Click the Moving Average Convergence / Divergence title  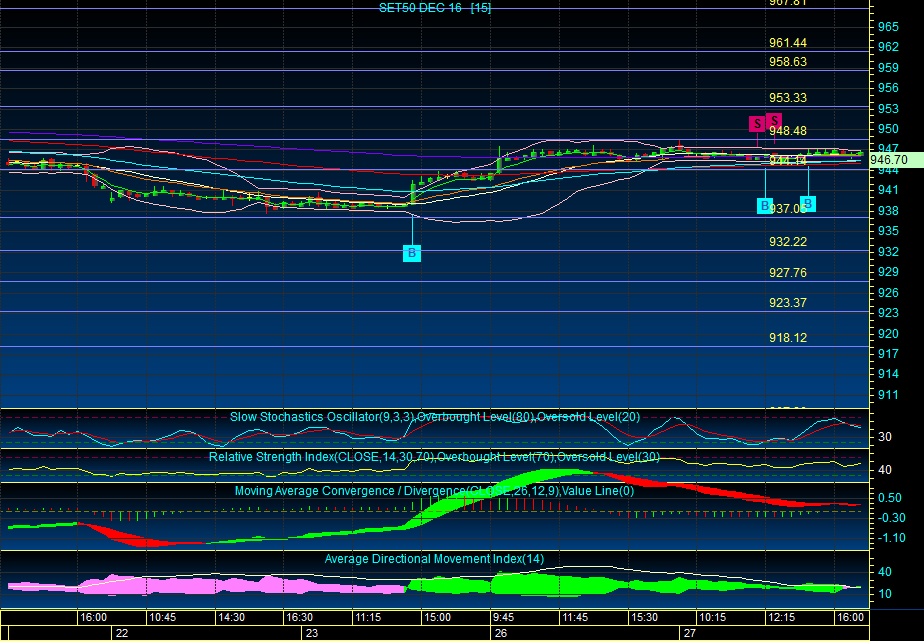click(434, 491)
